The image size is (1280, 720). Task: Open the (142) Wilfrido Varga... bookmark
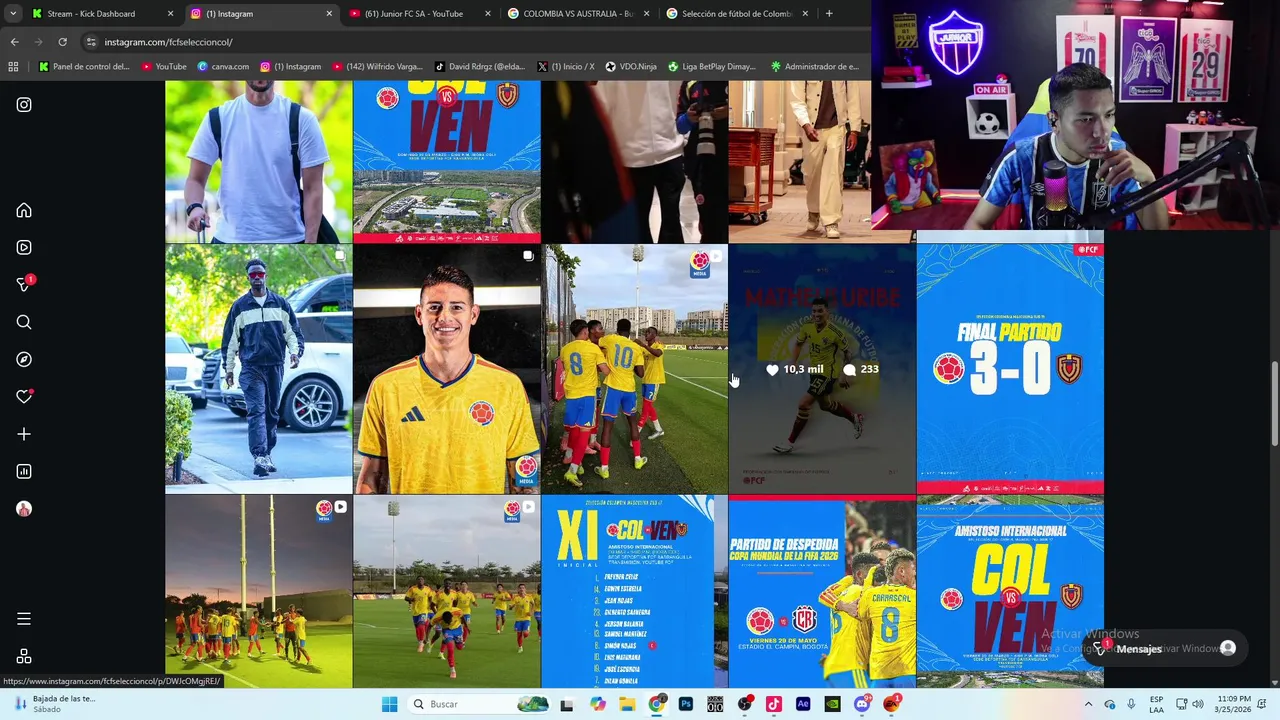[x=376, y=67]
